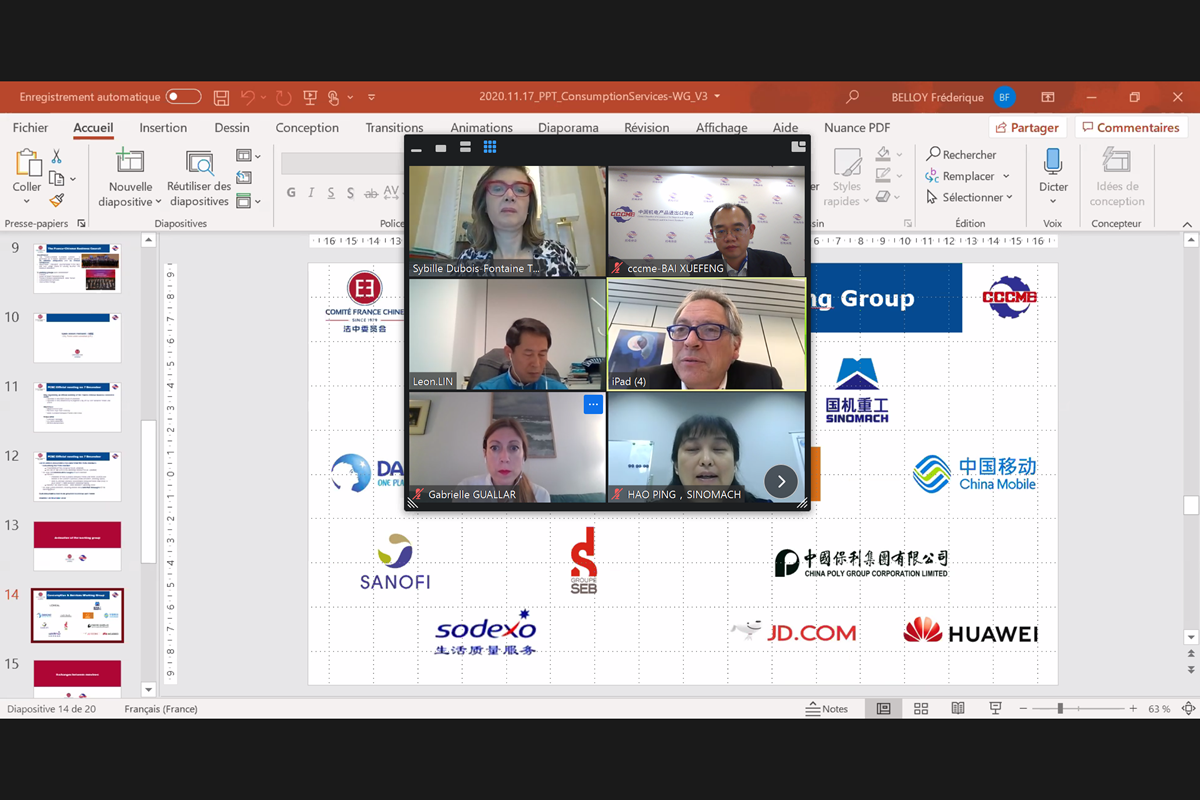Start slideshow from the status bar icon
Viewport: 1200px width, 800px height.
click(x=995, y=709)
